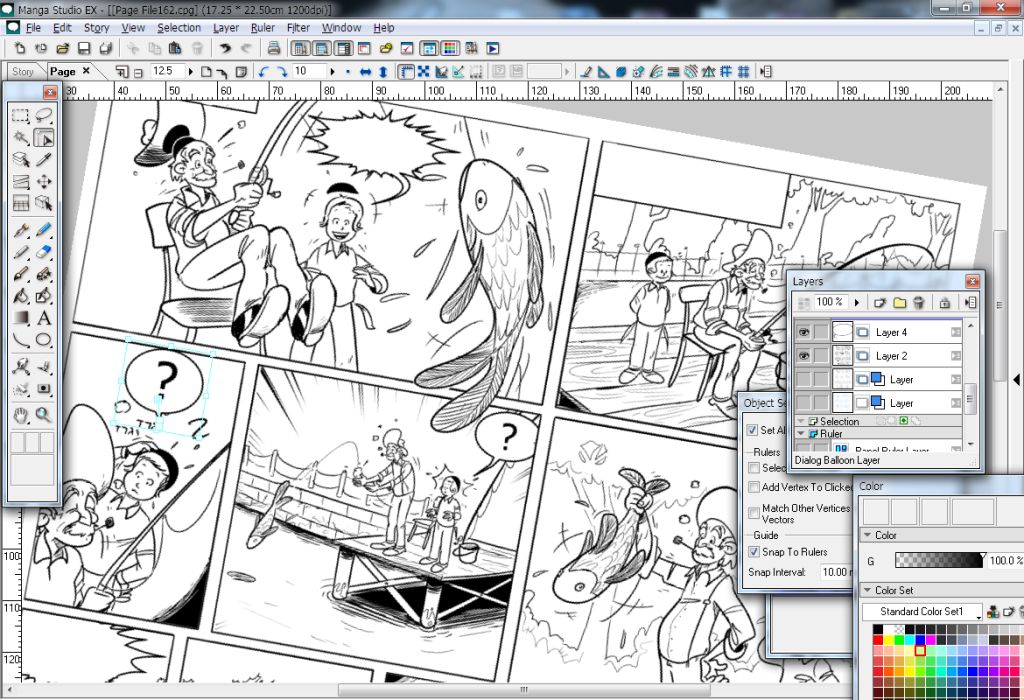
Task: Click the Paste clipboard icon
Action: coord(175,48)
